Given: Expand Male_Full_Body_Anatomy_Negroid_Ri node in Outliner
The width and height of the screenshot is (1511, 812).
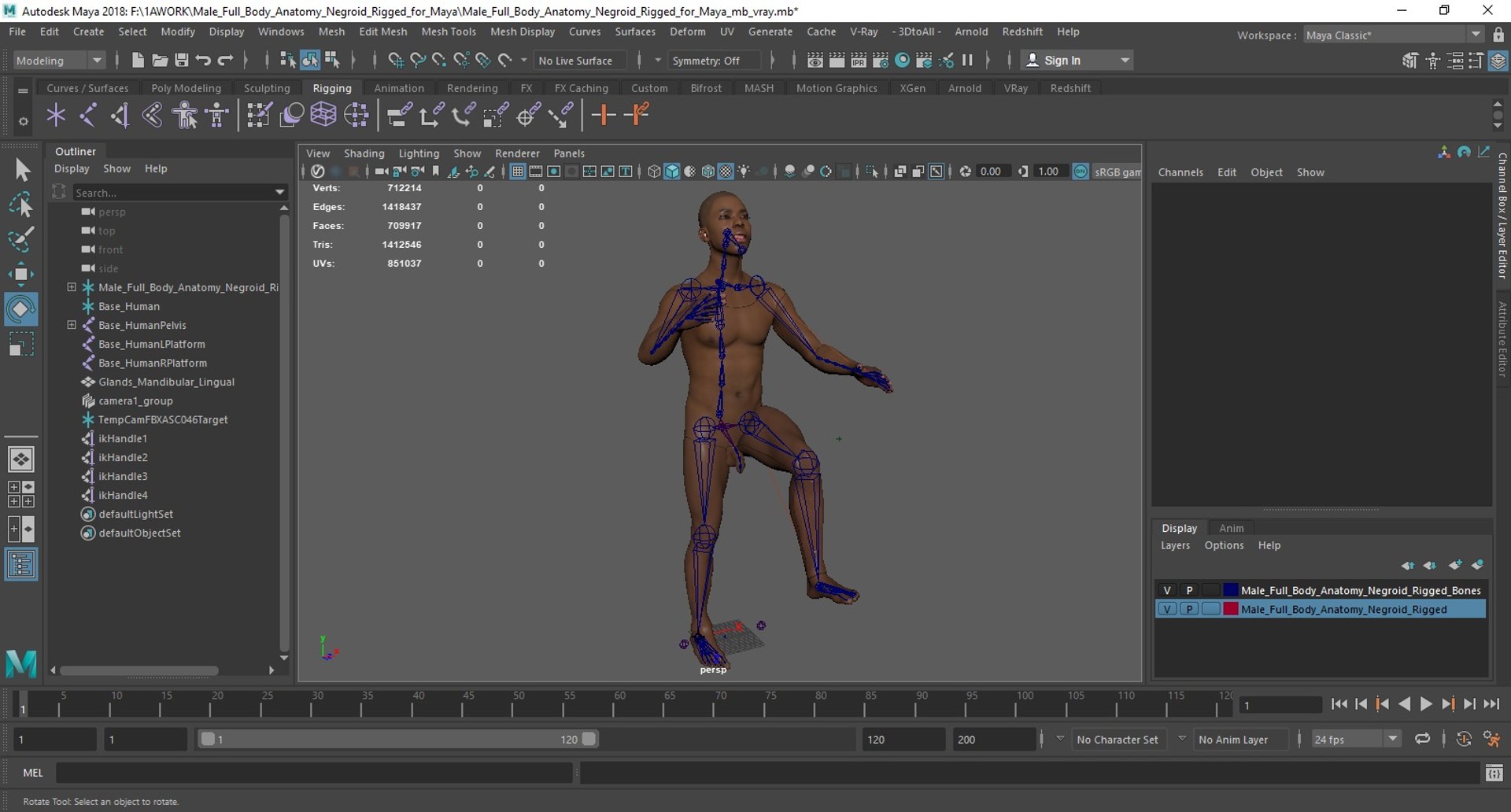Looking at the screenshot, I should pos(72,287).
